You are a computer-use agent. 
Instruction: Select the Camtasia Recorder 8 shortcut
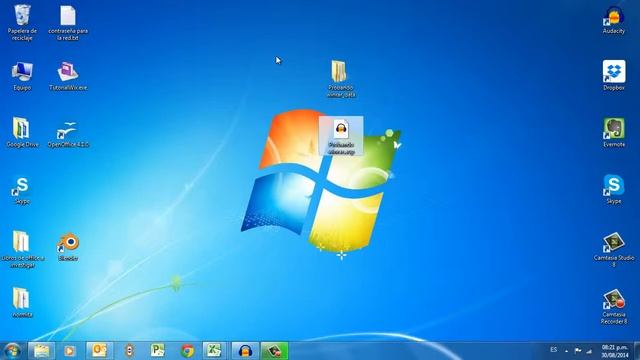613,307
